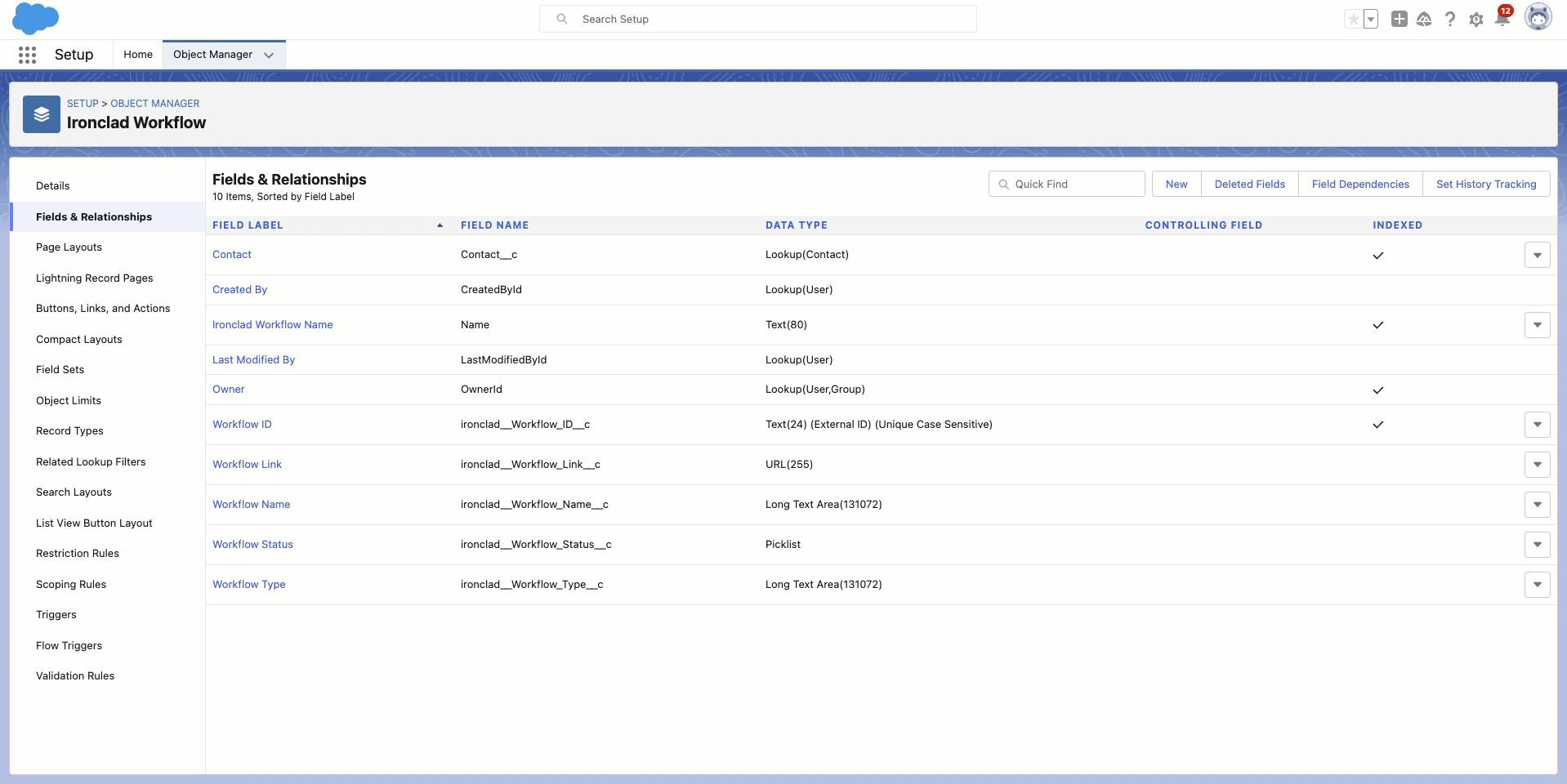Image resolution: width=1567 pixels, height=784 pixels.
Task: Sort by the Field Name column header
Action: 494,225
